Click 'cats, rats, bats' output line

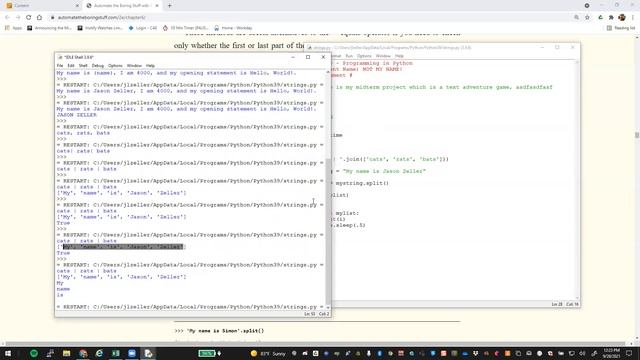[83, 133]
